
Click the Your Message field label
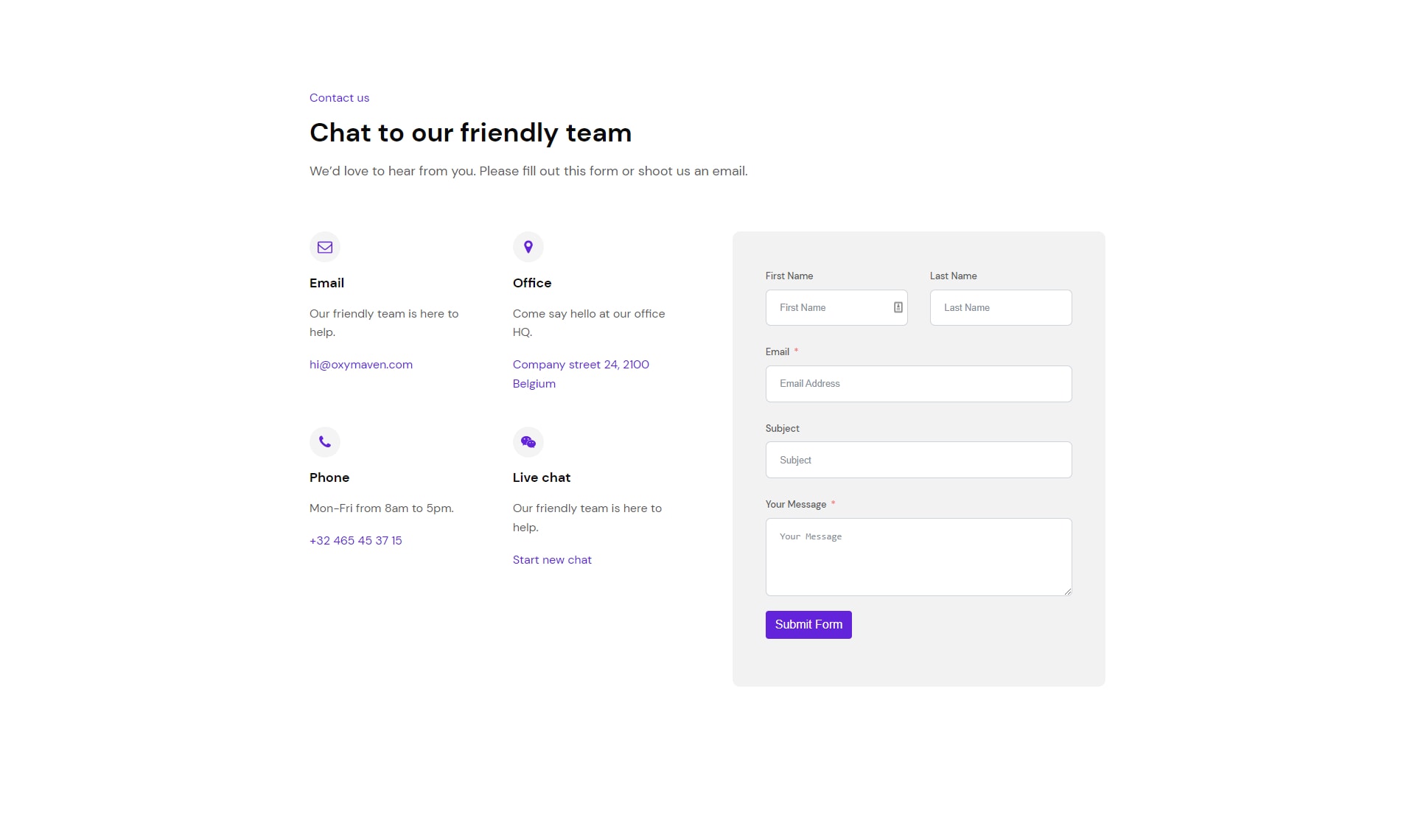click(796, 505)
